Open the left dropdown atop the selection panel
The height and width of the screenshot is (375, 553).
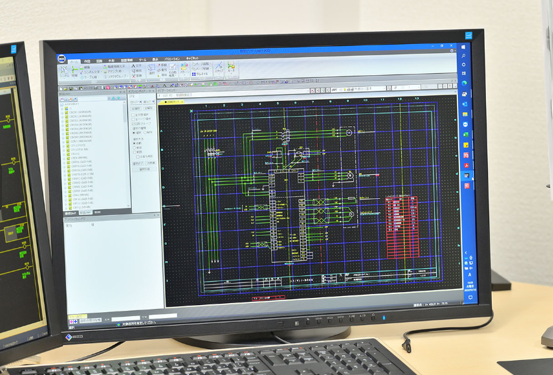coord(136,102)
